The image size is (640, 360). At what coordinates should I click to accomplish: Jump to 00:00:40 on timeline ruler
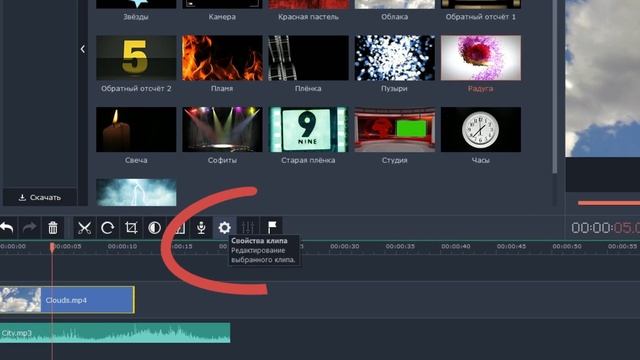click(456, 246)
